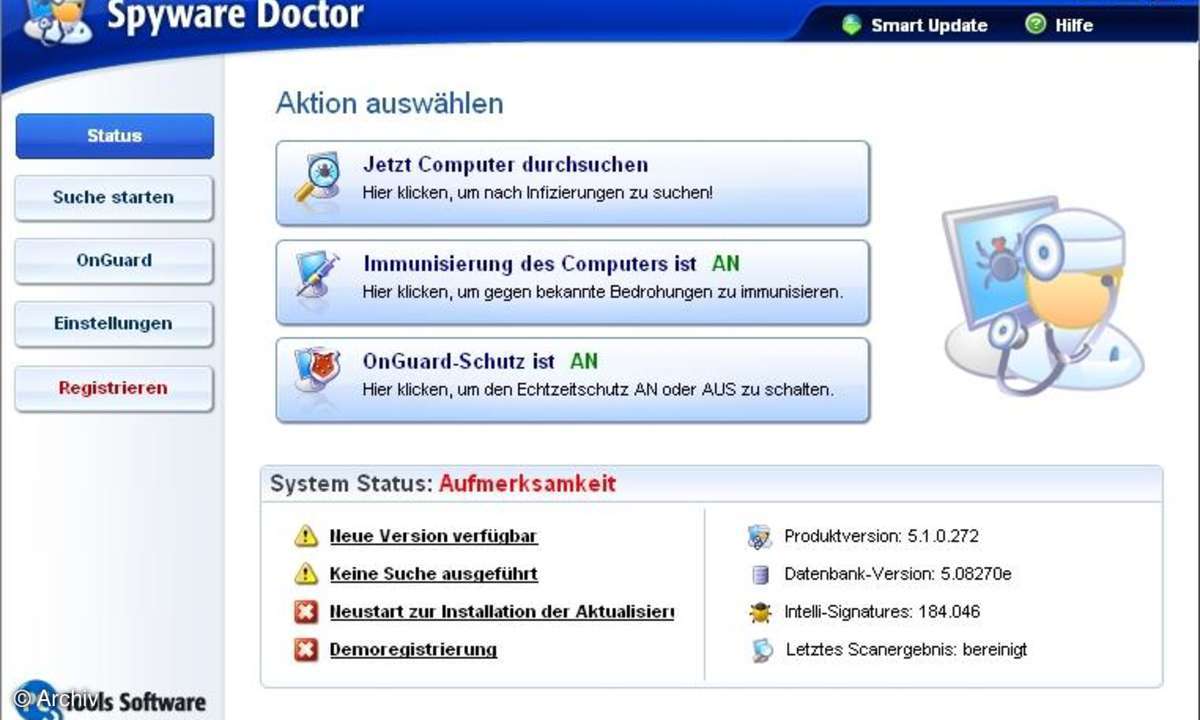Screen dimensions: 1200x720
Task: Open the Neue Version verfügbar link
Action: click(x=434, y=536)
